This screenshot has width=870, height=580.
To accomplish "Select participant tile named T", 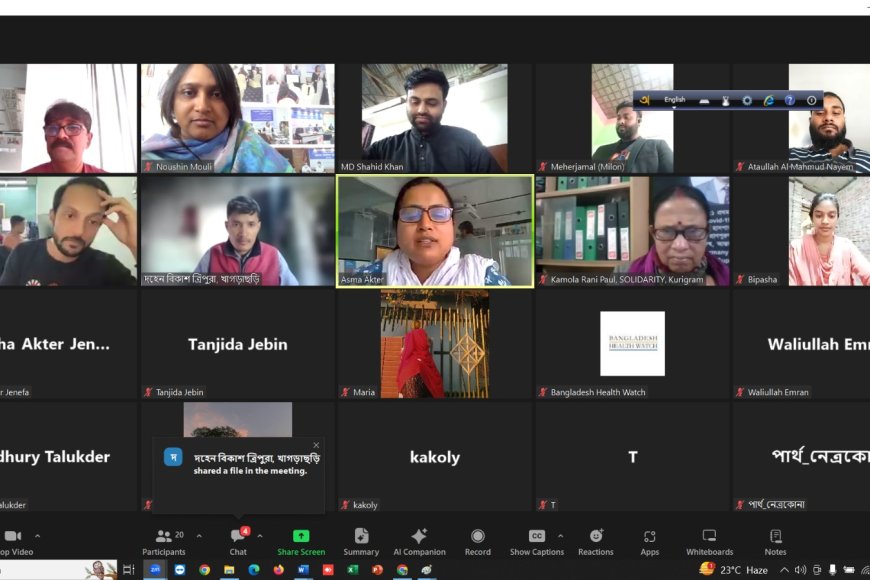I will tap(633, 456).
